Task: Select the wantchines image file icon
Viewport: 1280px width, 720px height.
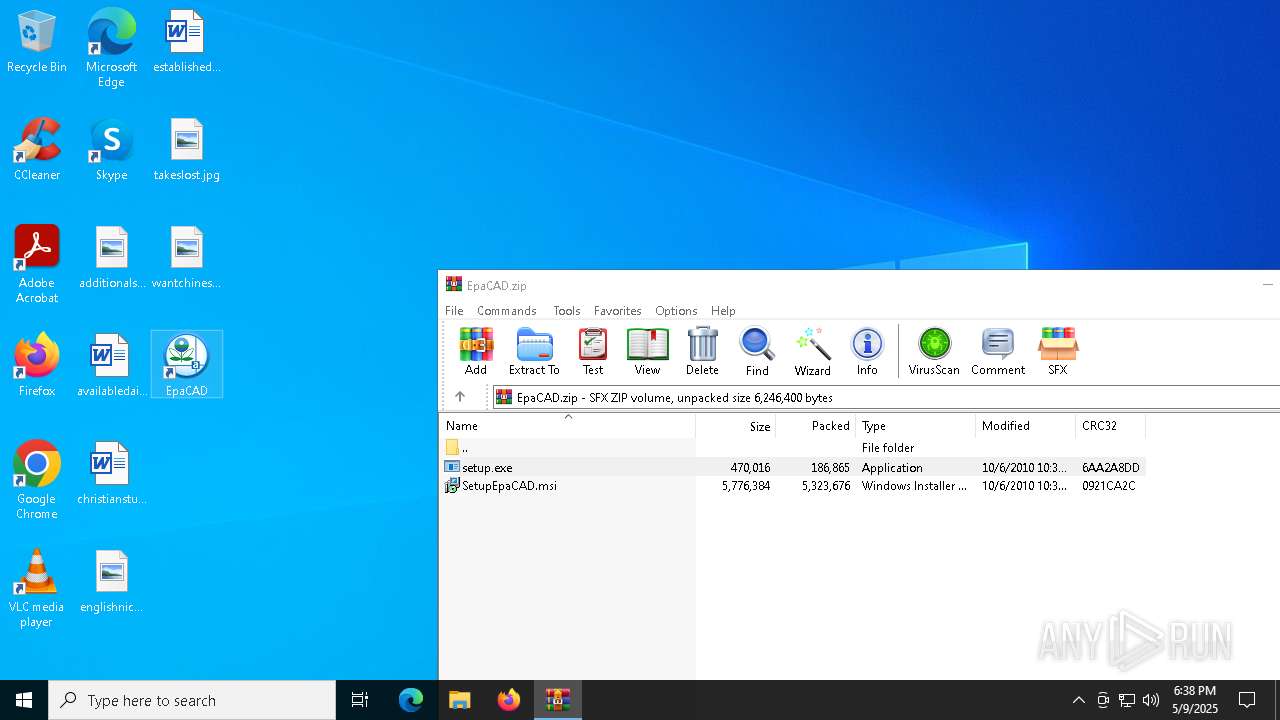Action: click(x=186, y=258)
